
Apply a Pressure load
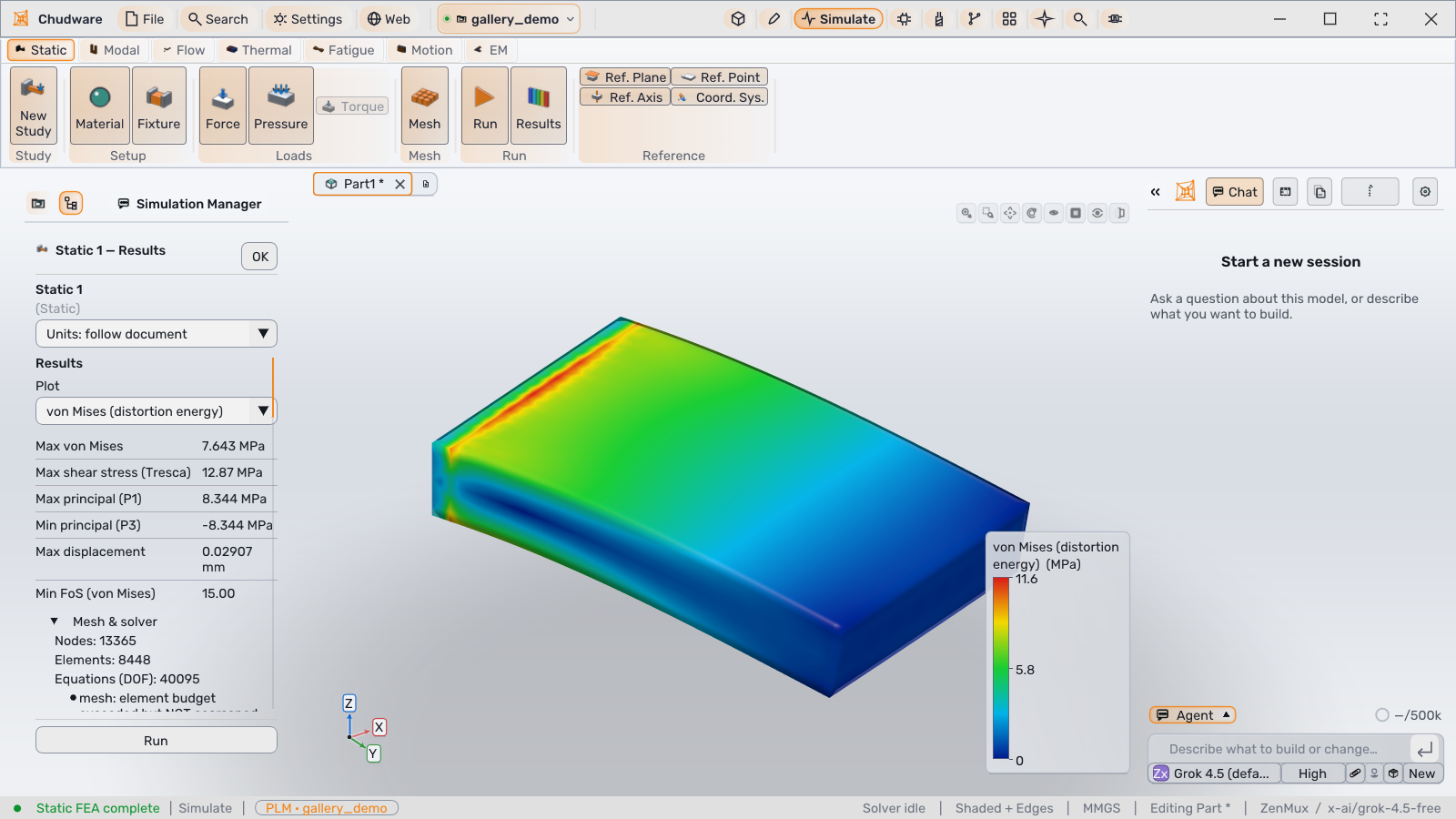(281, 106)
